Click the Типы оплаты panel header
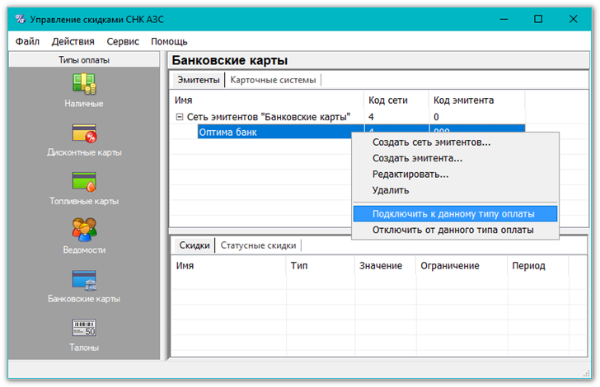600x387 pixels. (84, 60)
